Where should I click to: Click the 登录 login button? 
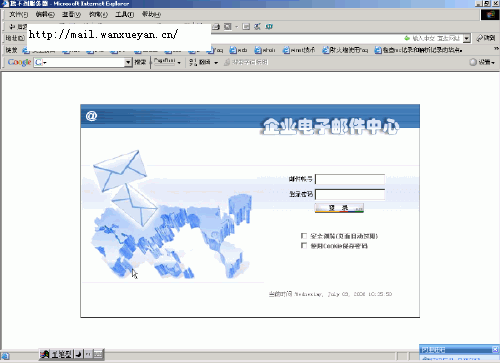[x=339, y=208]
